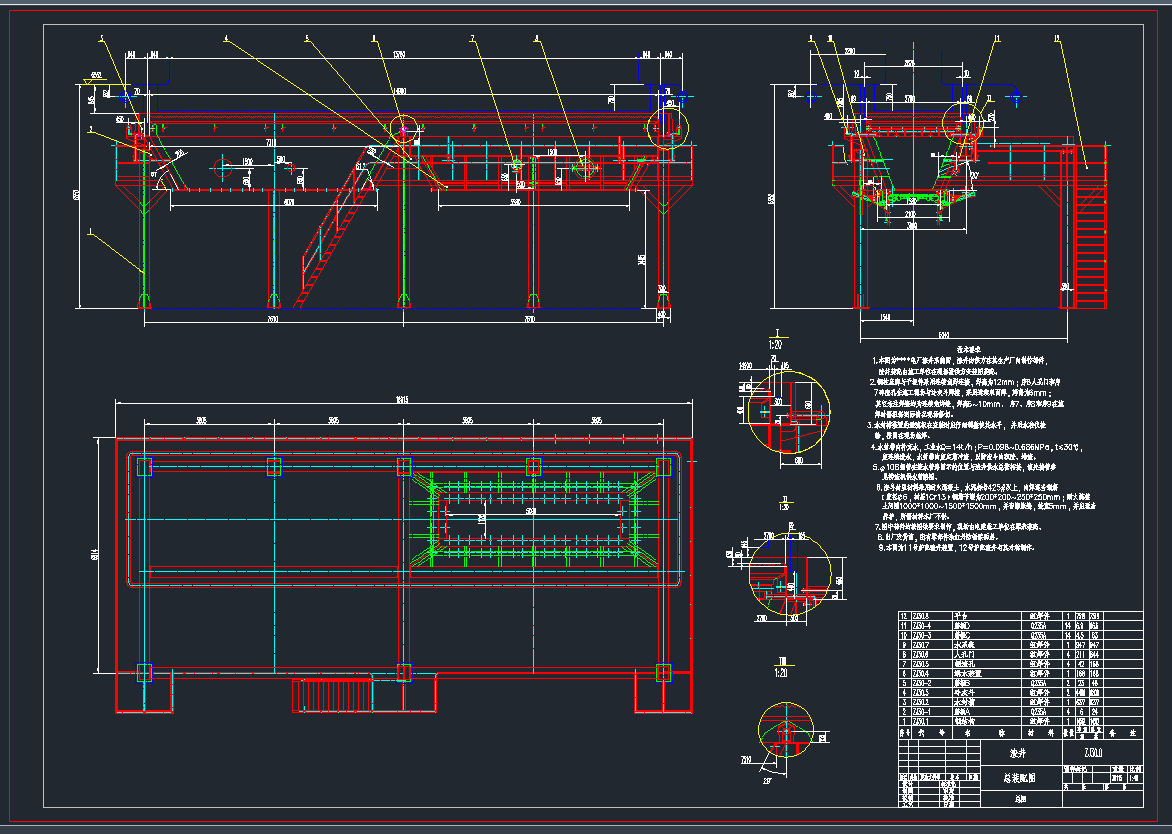
Task: Click the 技术要求 notes heading
Action: [x=969, y=350]
